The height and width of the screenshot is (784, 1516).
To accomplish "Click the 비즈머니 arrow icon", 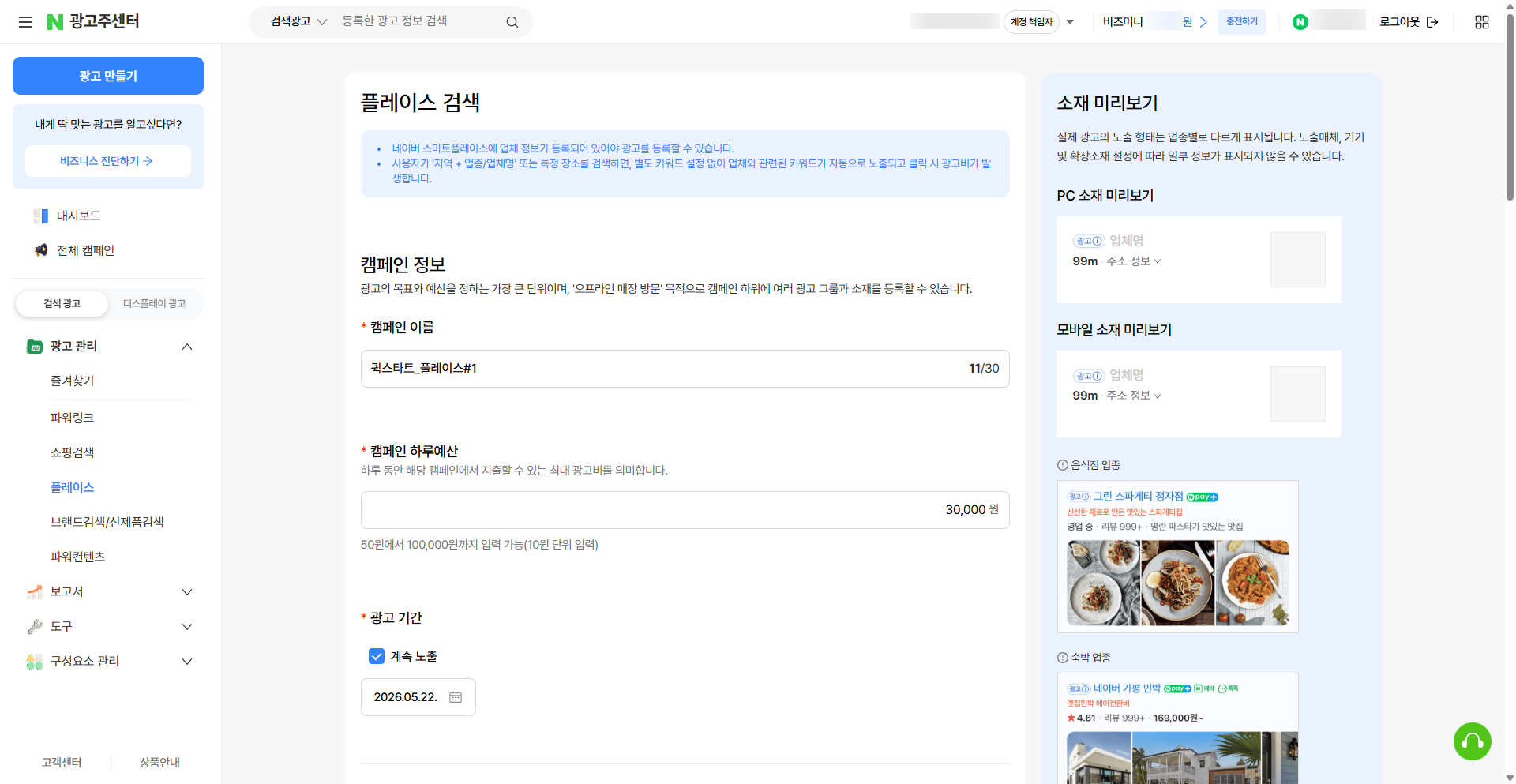I will point(1203,22).
